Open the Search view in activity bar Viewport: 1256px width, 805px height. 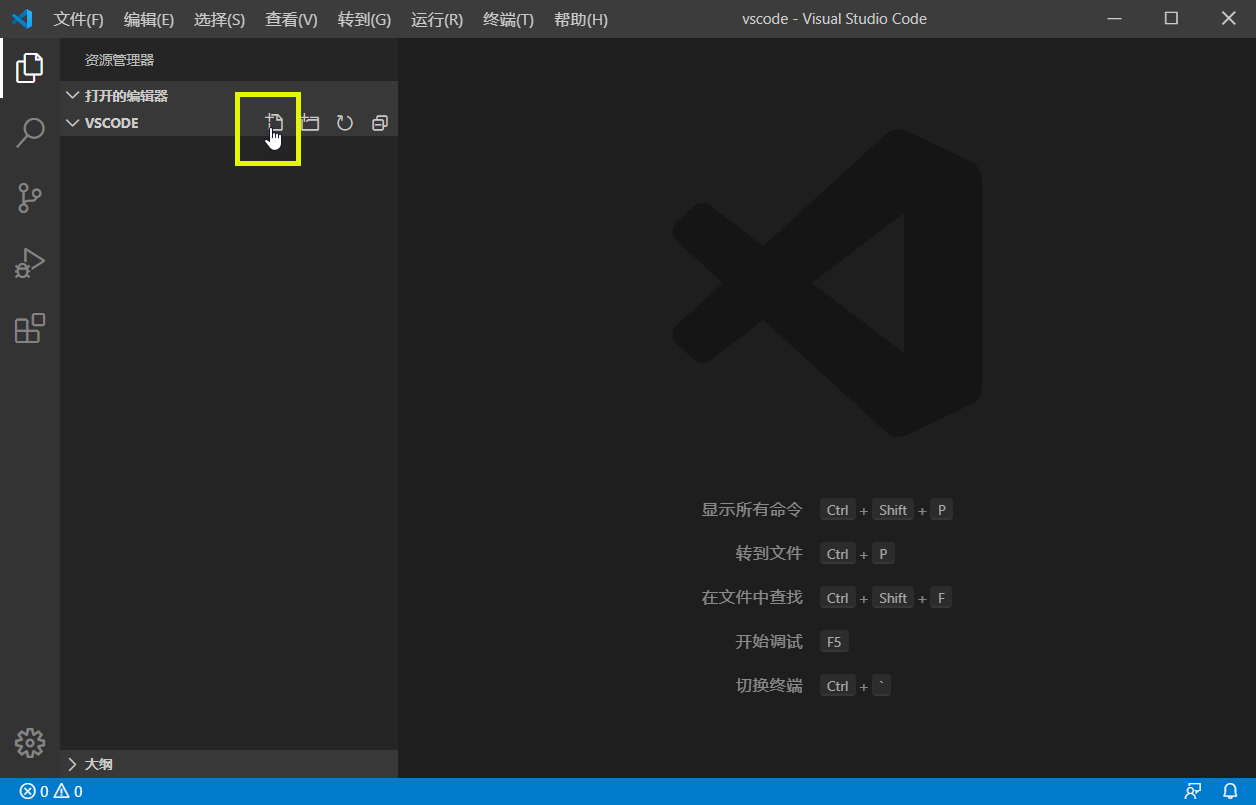(30, 132)
